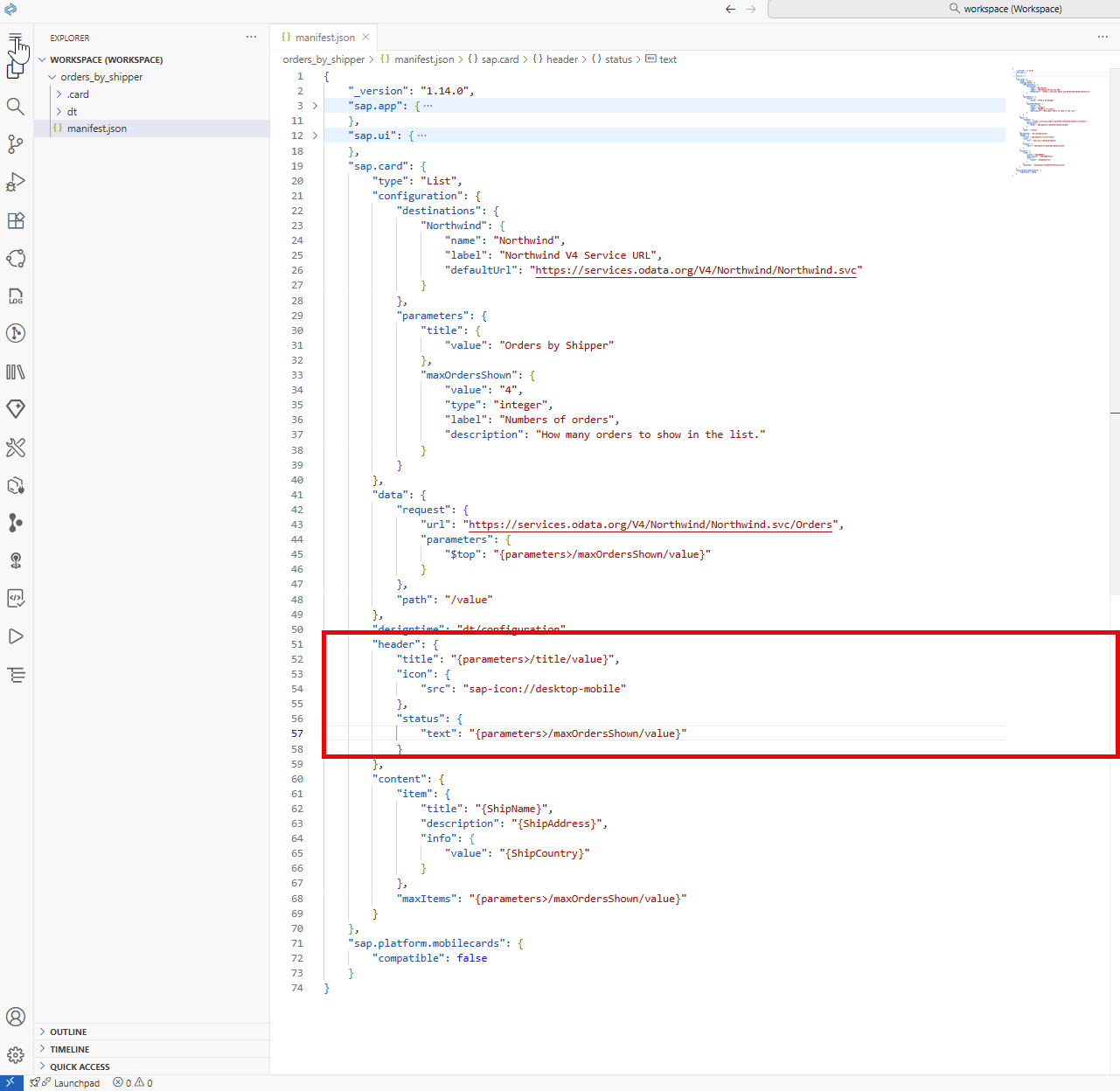1120x1091 pixels.
Task: Go forward with the right arrow
Action: [x=751, y=9]
